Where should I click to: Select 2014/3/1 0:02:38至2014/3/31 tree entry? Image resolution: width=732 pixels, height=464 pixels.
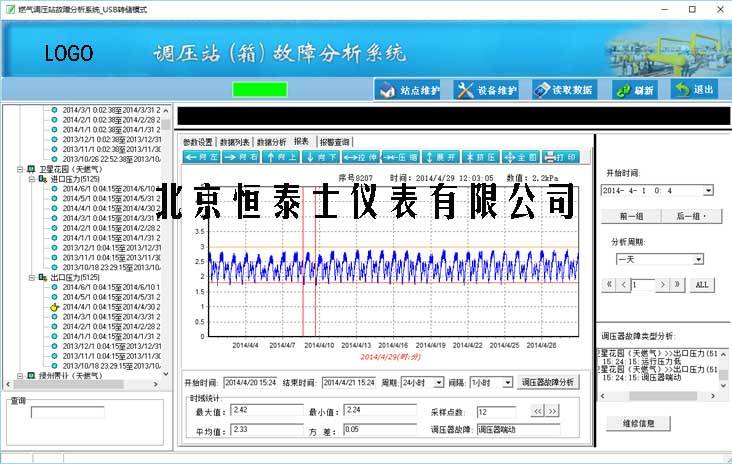(111, 110)
